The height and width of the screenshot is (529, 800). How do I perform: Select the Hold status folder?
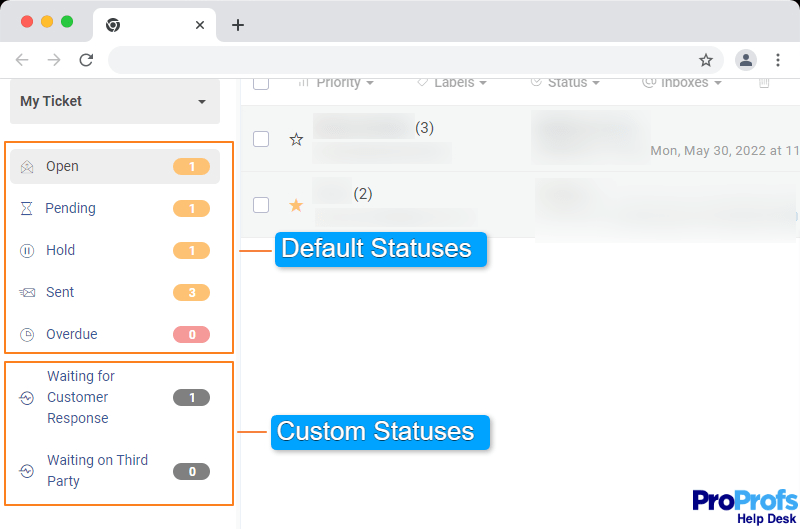pyautogui.click(x=115, y=250)
